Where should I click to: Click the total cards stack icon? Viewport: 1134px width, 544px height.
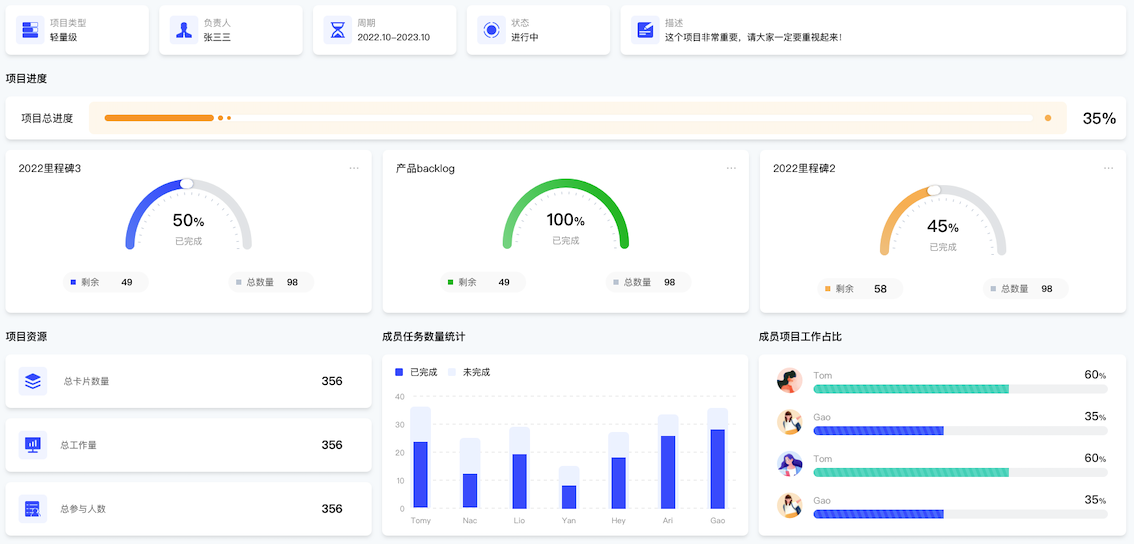(33, 381)
